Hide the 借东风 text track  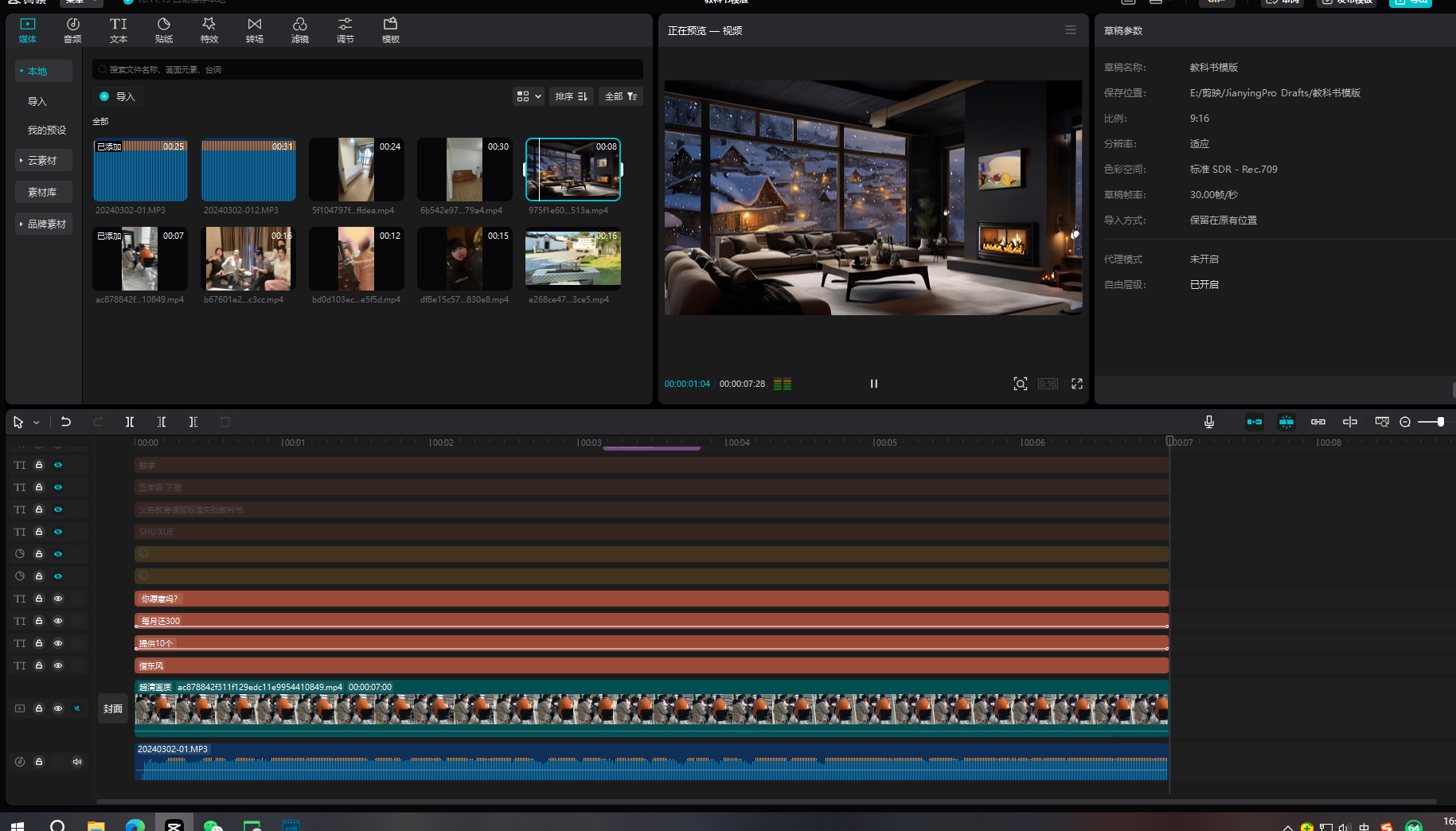(58, 665)
